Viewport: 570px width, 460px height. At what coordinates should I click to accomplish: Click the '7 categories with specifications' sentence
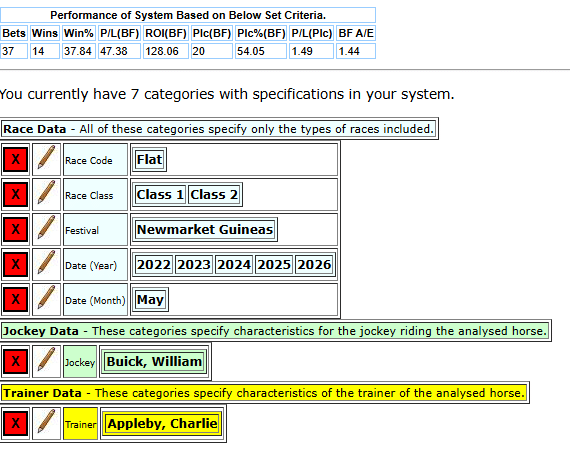point(227,94)
